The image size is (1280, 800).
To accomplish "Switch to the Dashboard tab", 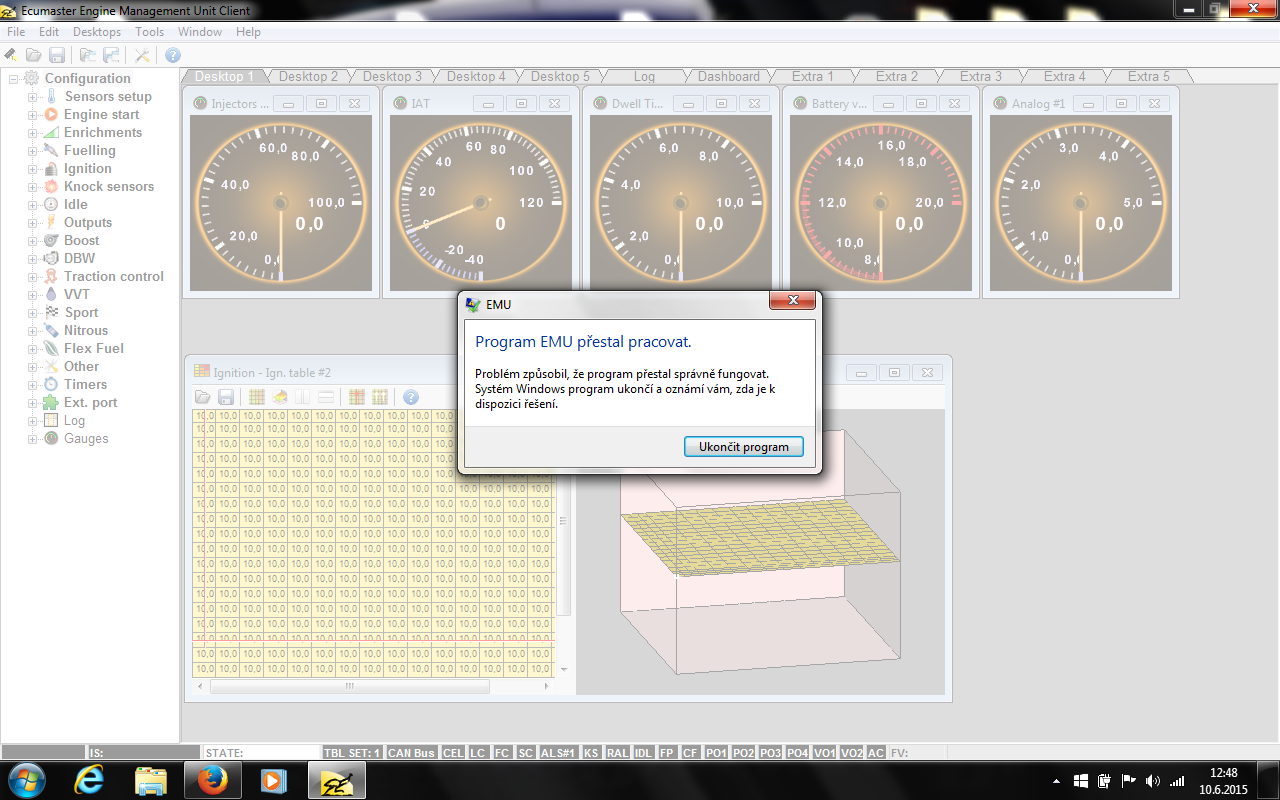I will [x=728, y=76].
